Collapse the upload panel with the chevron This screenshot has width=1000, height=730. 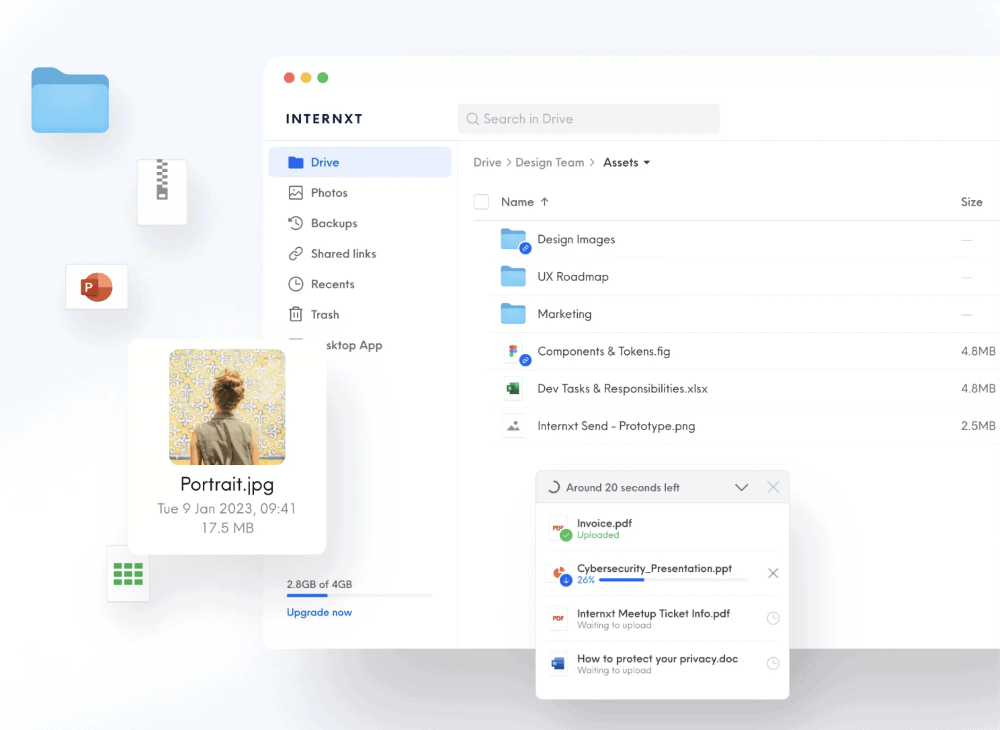741,487
